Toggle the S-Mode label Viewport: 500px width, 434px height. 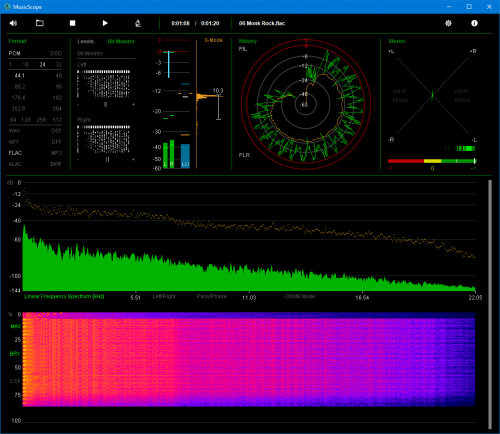tap(213, 40)
